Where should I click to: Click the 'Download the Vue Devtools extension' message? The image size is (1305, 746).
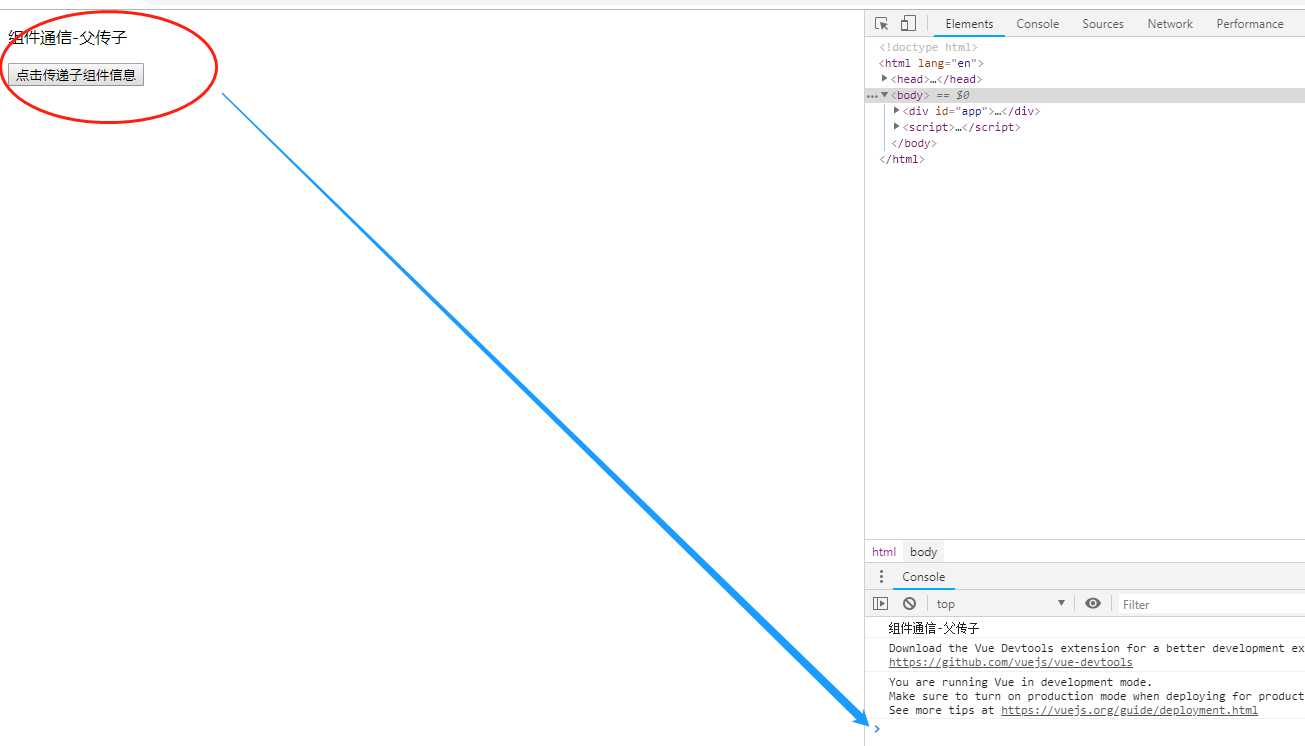tap(1096, 648)
